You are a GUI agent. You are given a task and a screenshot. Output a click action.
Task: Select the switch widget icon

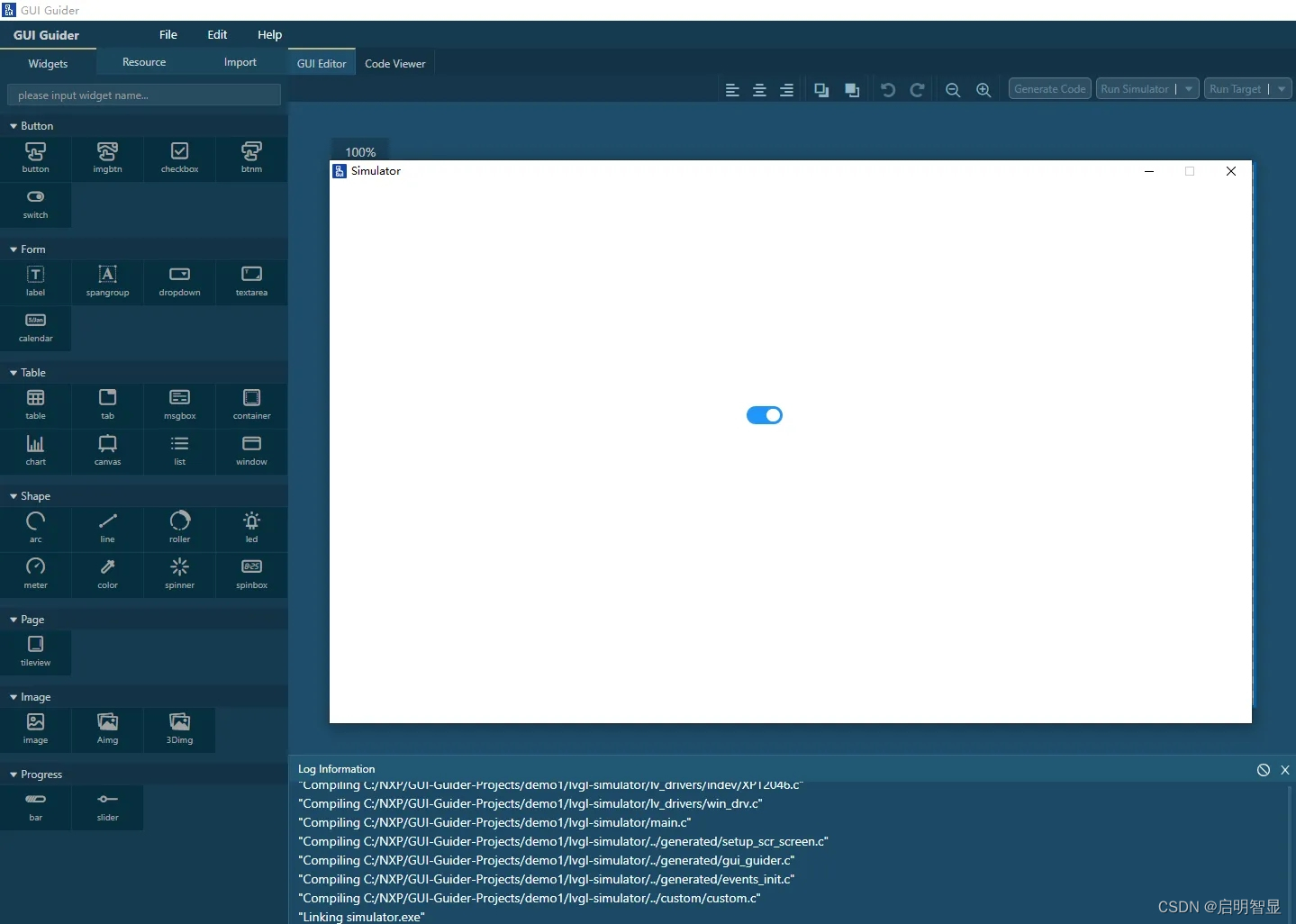pos(36,204)
